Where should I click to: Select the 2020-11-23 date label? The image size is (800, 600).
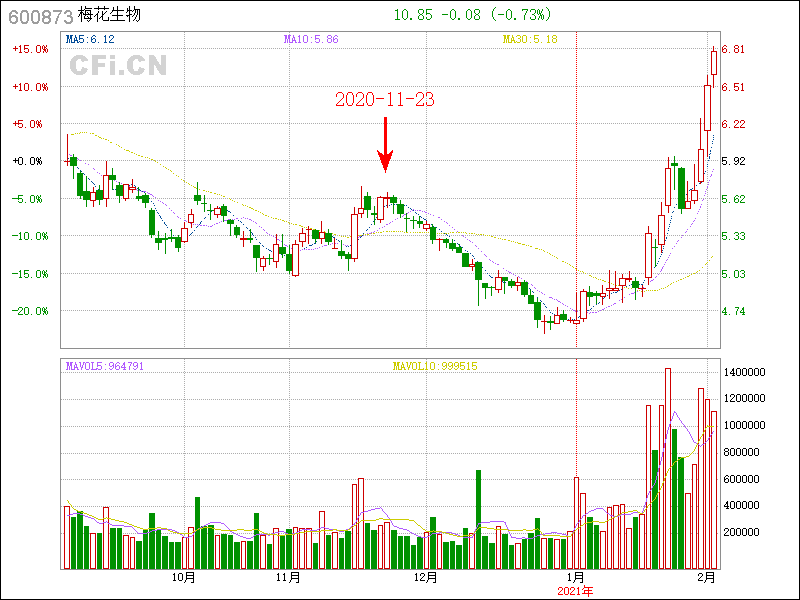click(x=385, y=100)
